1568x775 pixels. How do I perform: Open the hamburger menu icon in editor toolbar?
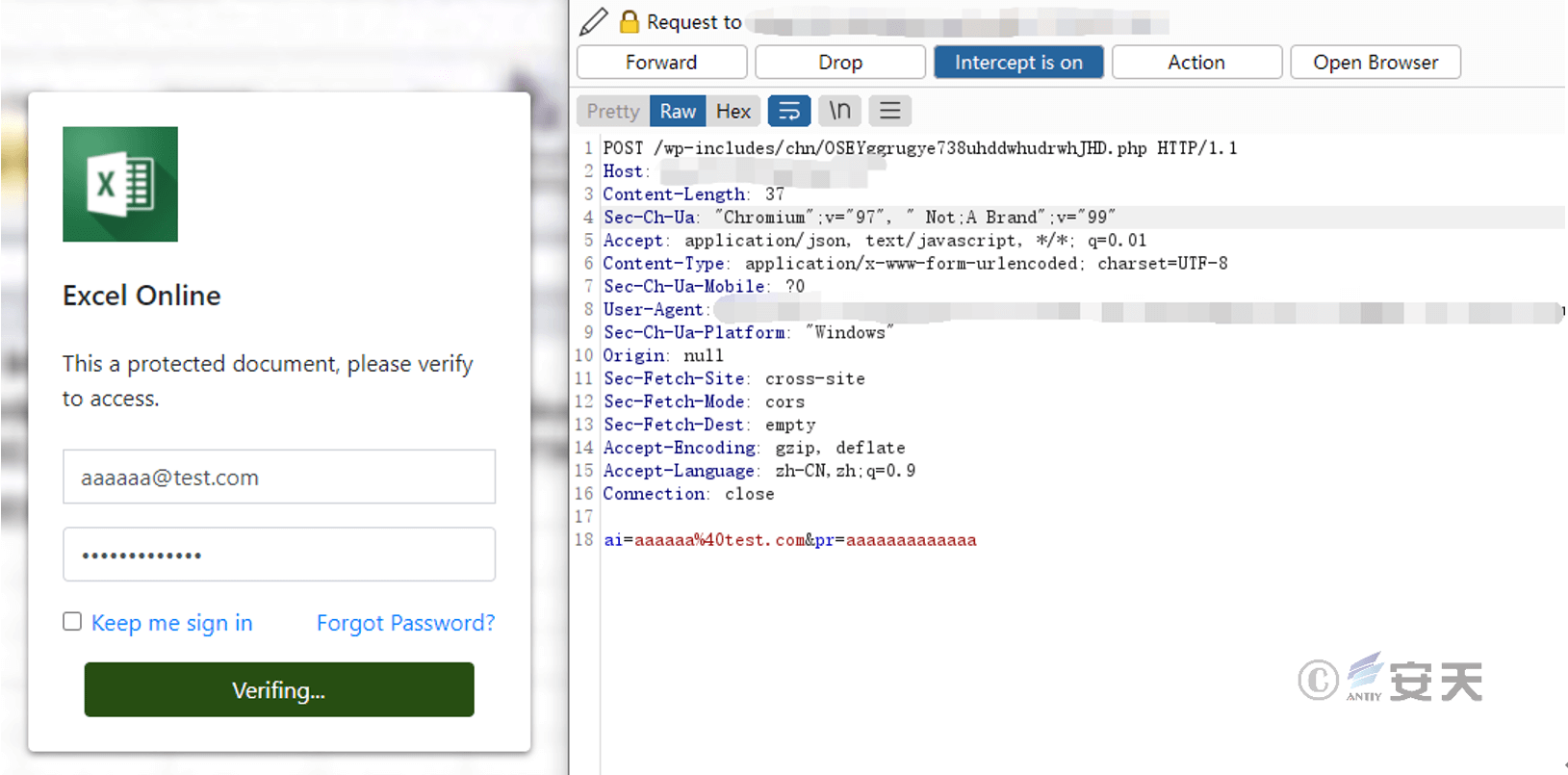(x=890, y=111)
